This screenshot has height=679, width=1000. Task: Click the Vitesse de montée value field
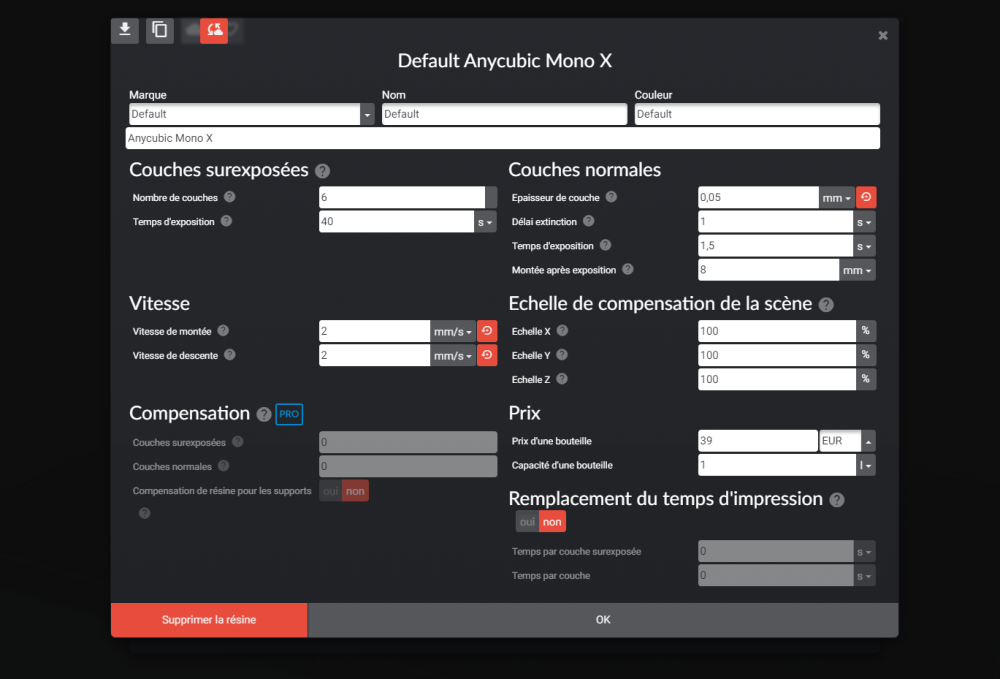pos(374,332)
